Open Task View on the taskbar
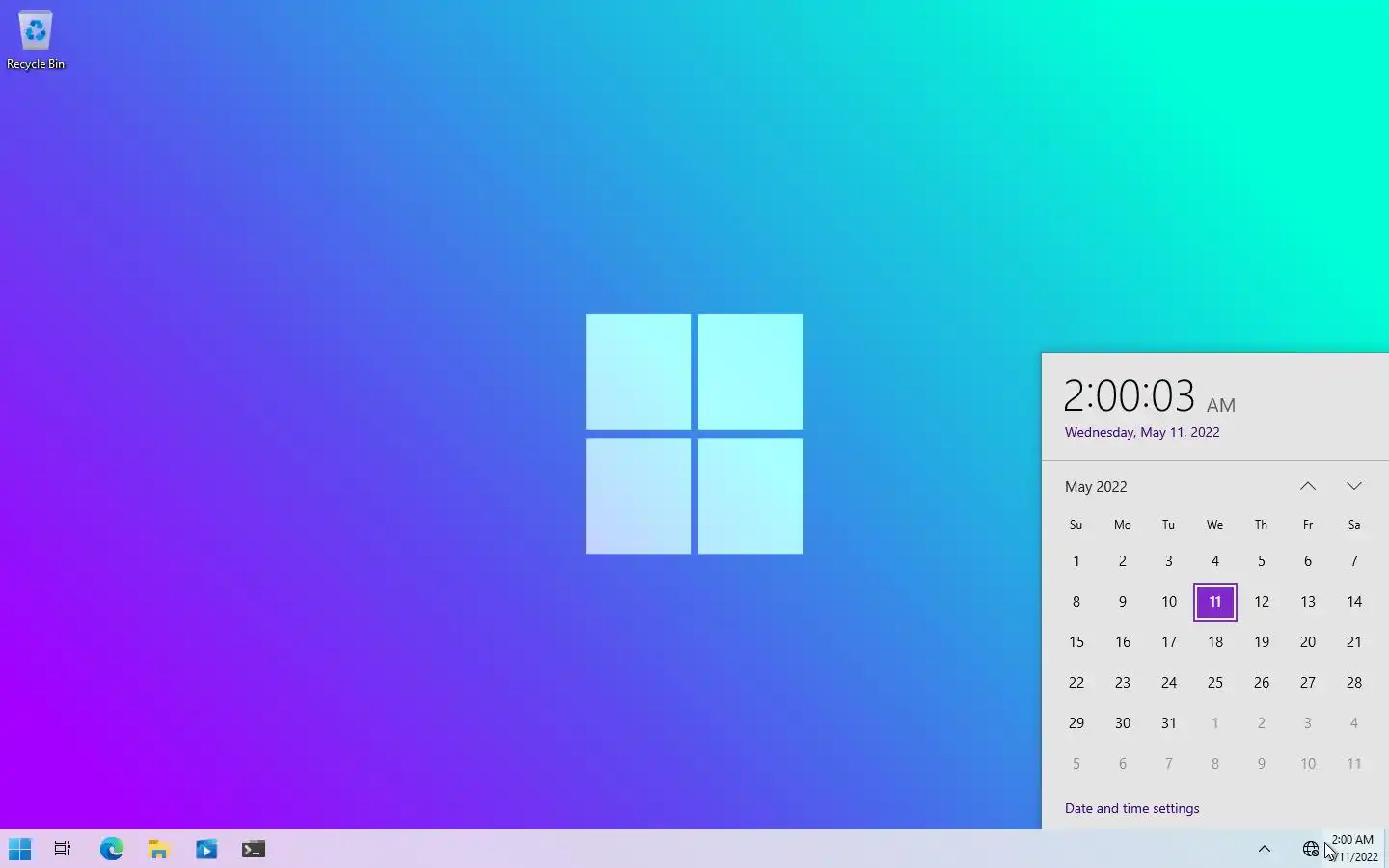The height and width of the screenshot is (868, 1389). tap(63, 849)
